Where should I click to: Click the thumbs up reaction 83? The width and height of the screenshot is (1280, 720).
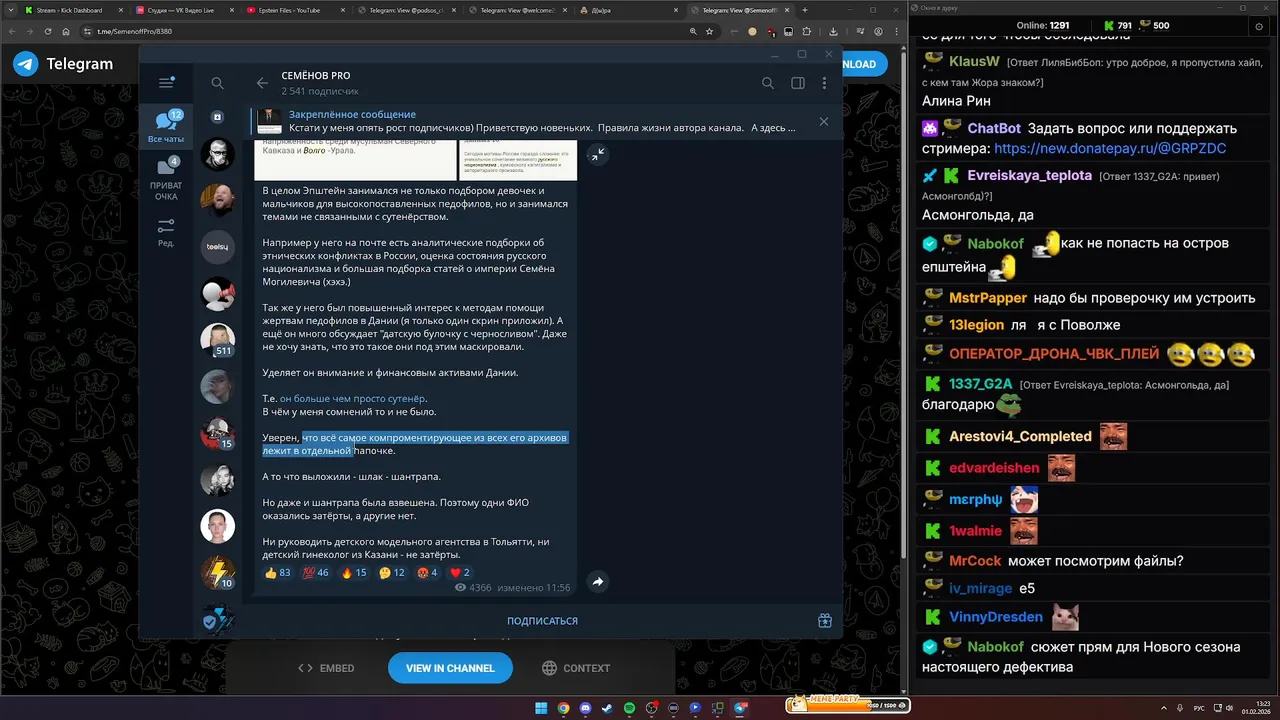(277, 573)
